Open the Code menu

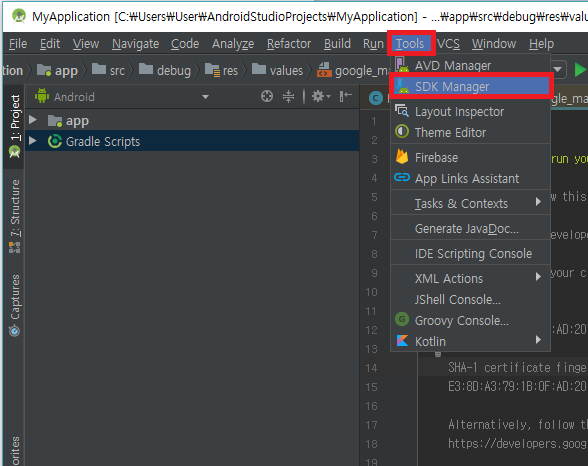(185, 44)
